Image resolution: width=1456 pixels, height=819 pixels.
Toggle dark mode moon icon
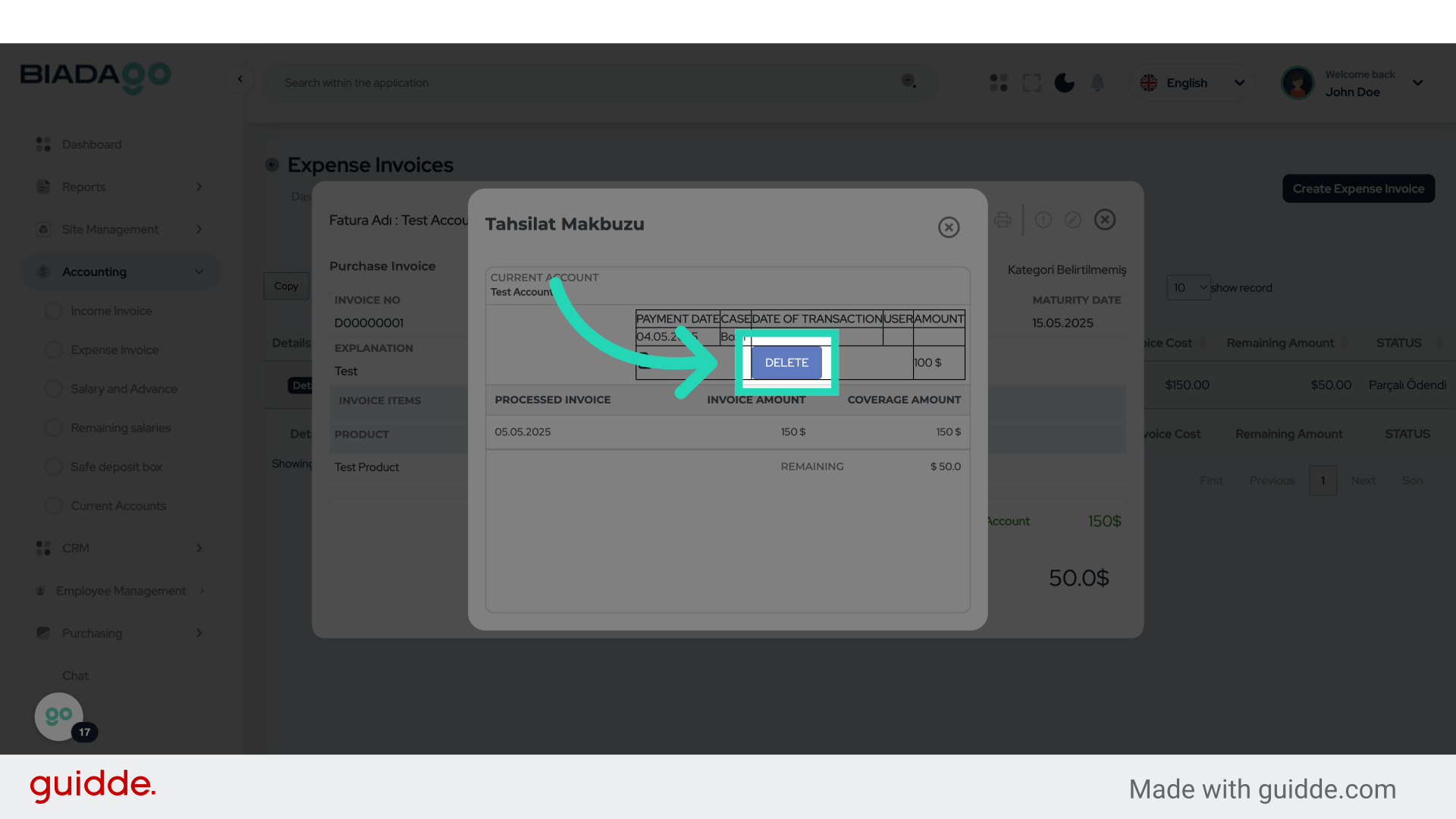pos(1065,83)
